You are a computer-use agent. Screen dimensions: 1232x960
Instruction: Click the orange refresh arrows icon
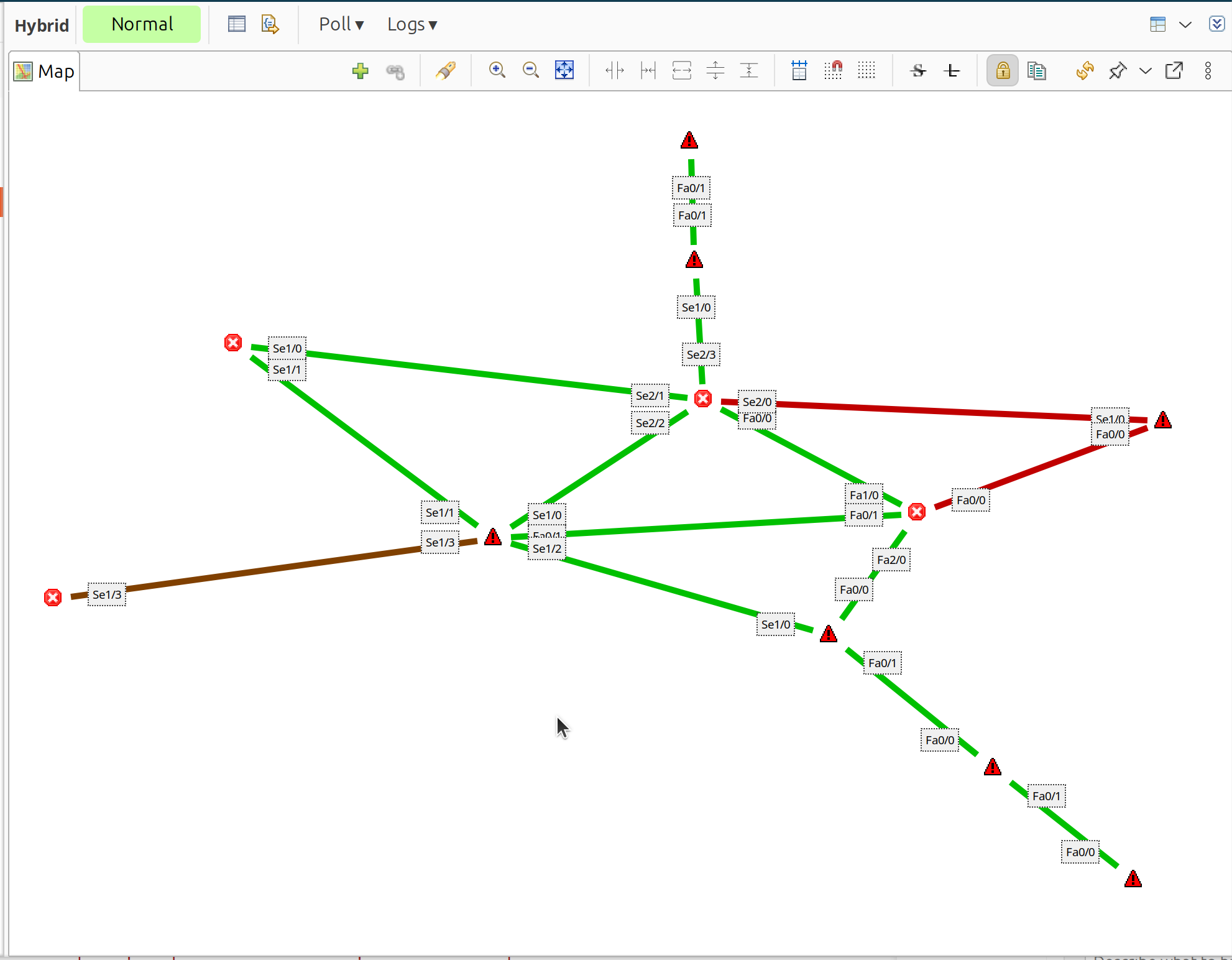pyautogui.click(x=1085, y=71)
